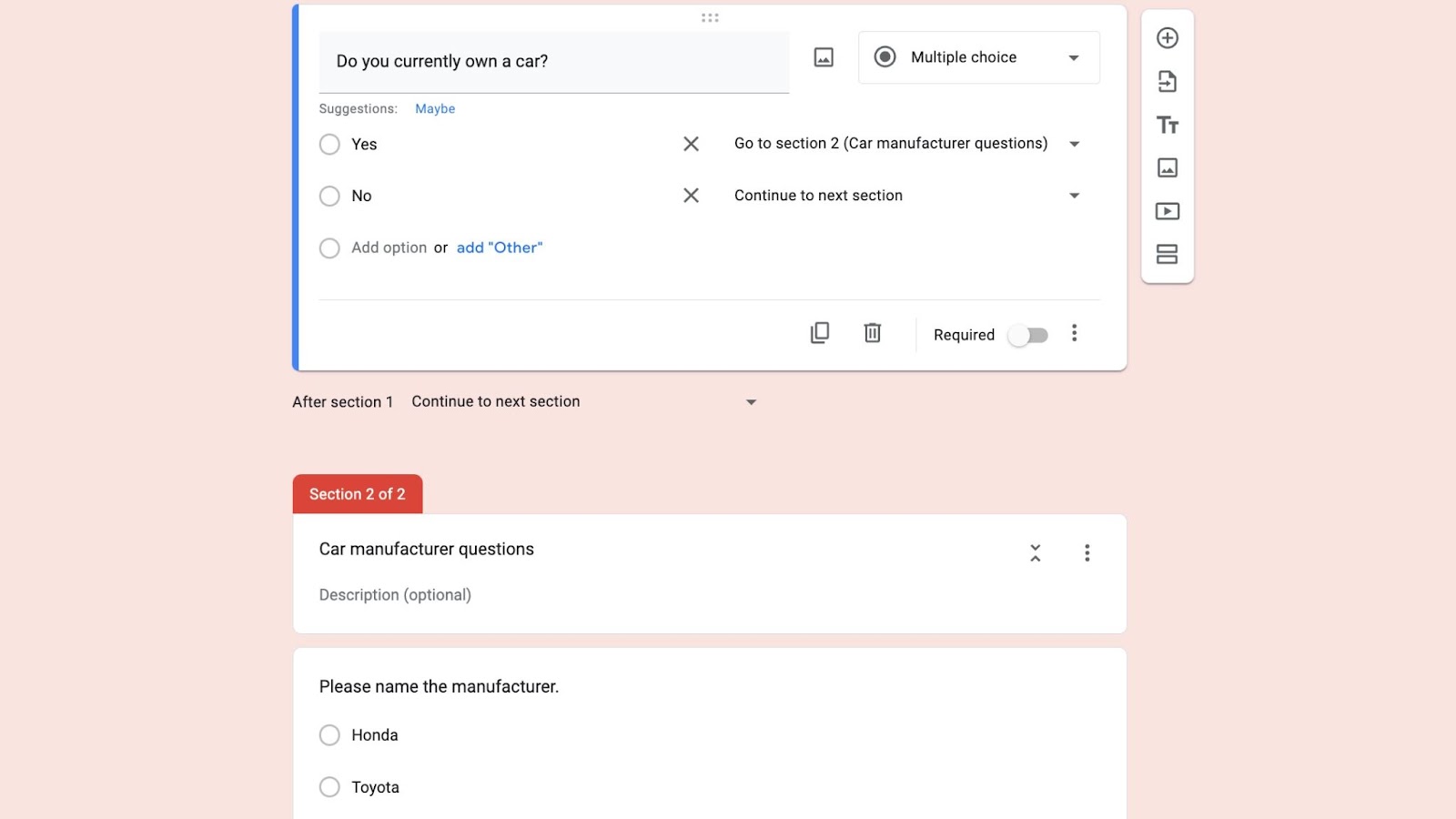
Task: Insert image into the question title
Action: 824,57
